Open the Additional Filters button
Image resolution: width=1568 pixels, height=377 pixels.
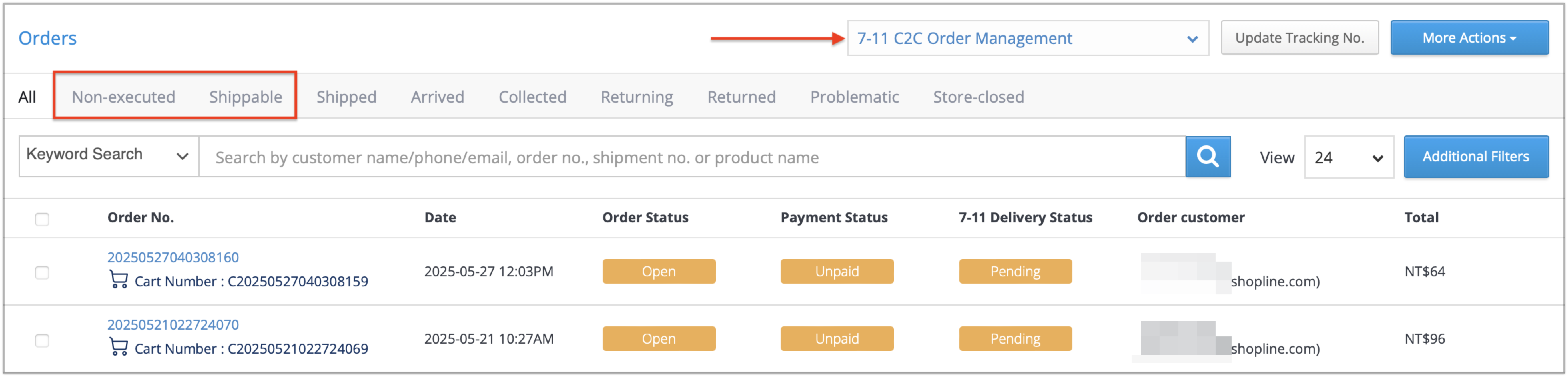(1475, 157)
